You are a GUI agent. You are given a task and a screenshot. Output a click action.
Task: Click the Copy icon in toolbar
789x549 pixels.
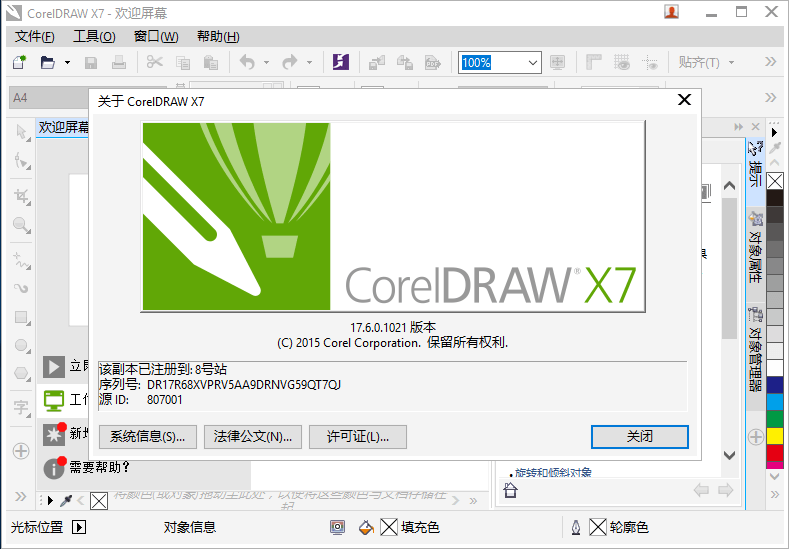[183, 63]
